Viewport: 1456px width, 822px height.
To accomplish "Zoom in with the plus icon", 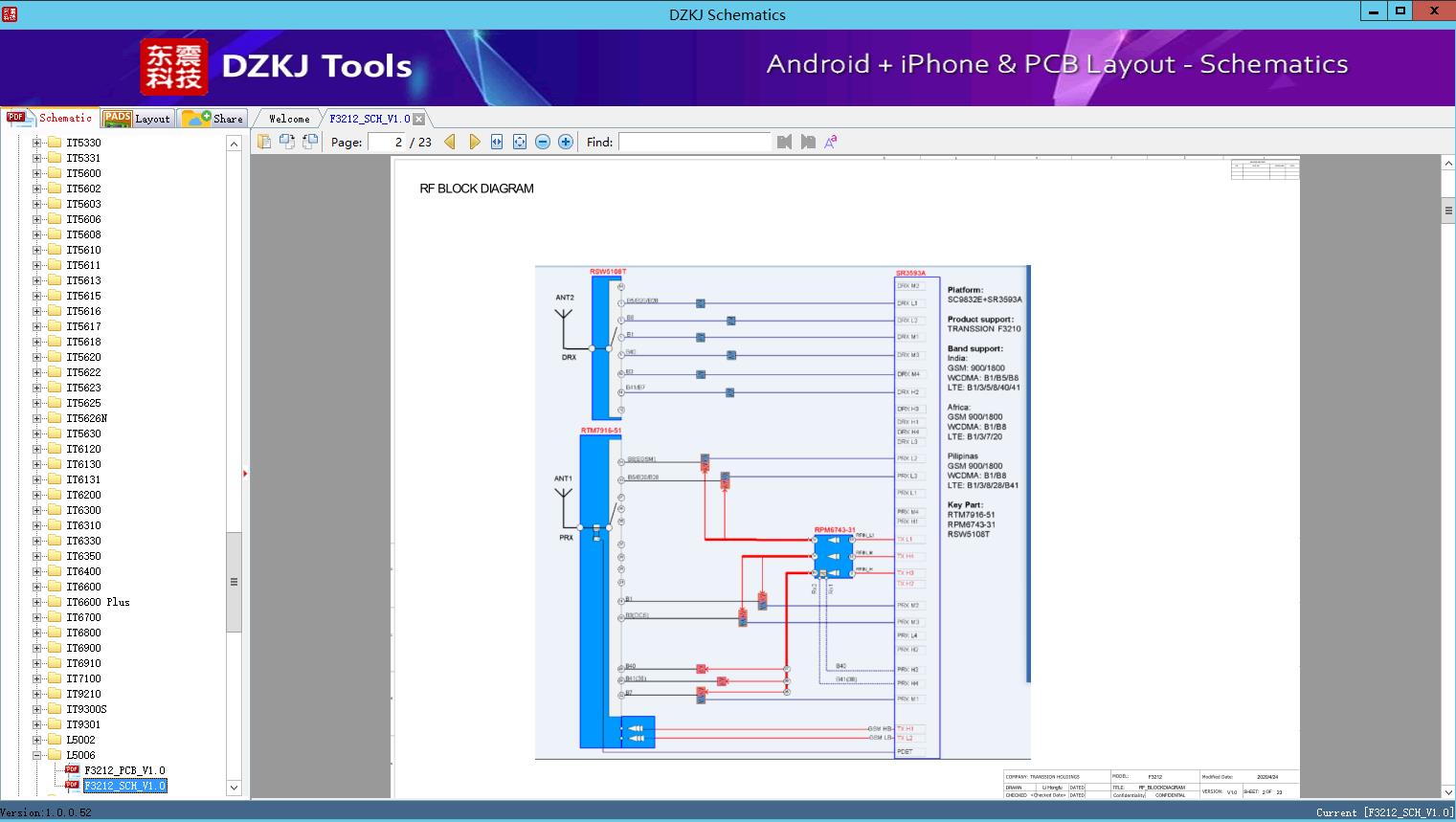I will 566,142.
